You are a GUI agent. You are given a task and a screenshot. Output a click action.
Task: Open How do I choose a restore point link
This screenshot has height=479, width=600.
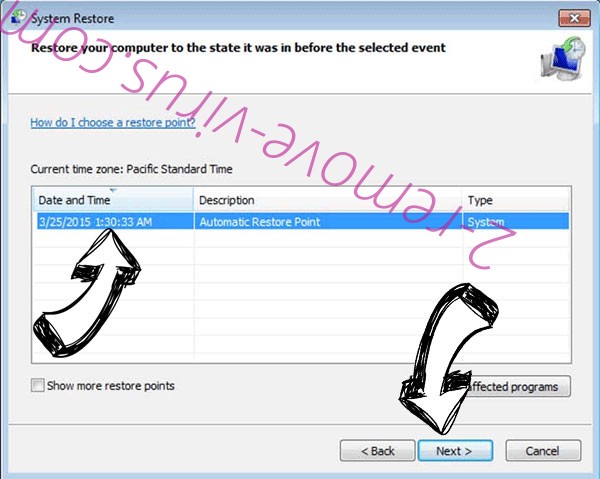click(113, 122)
